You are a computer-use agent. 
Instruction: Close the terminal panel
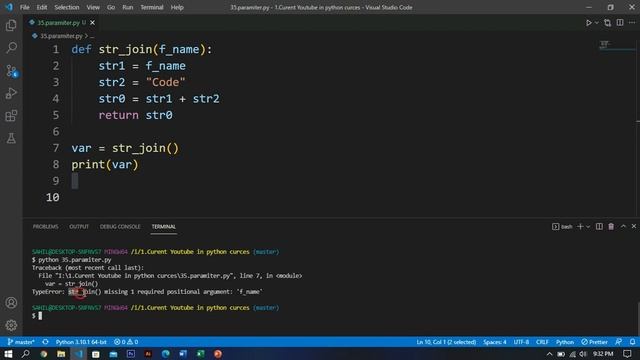coord(634,227)
